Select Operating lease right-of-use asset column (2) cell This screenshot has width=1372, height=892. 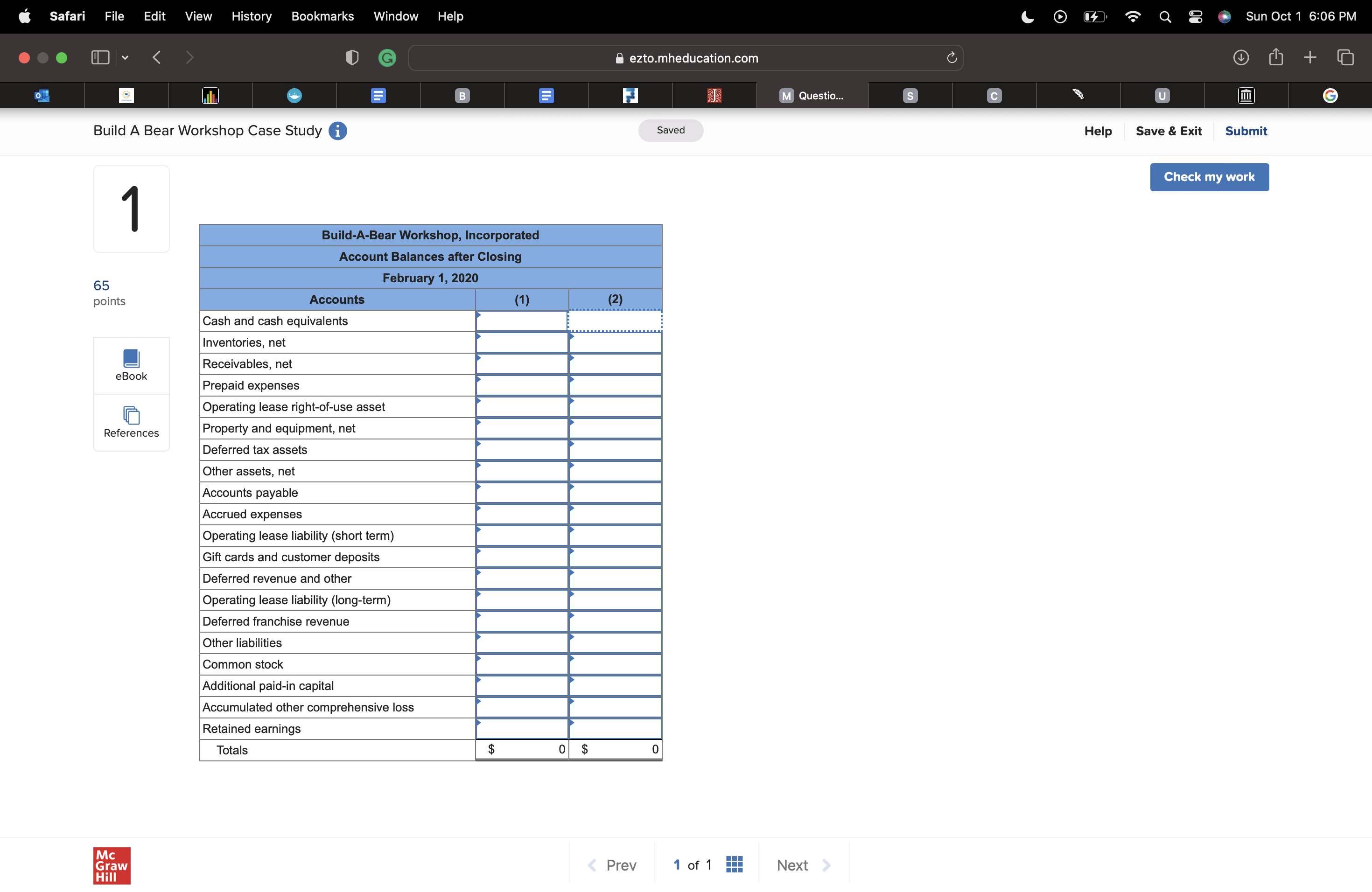pos(615,407)
